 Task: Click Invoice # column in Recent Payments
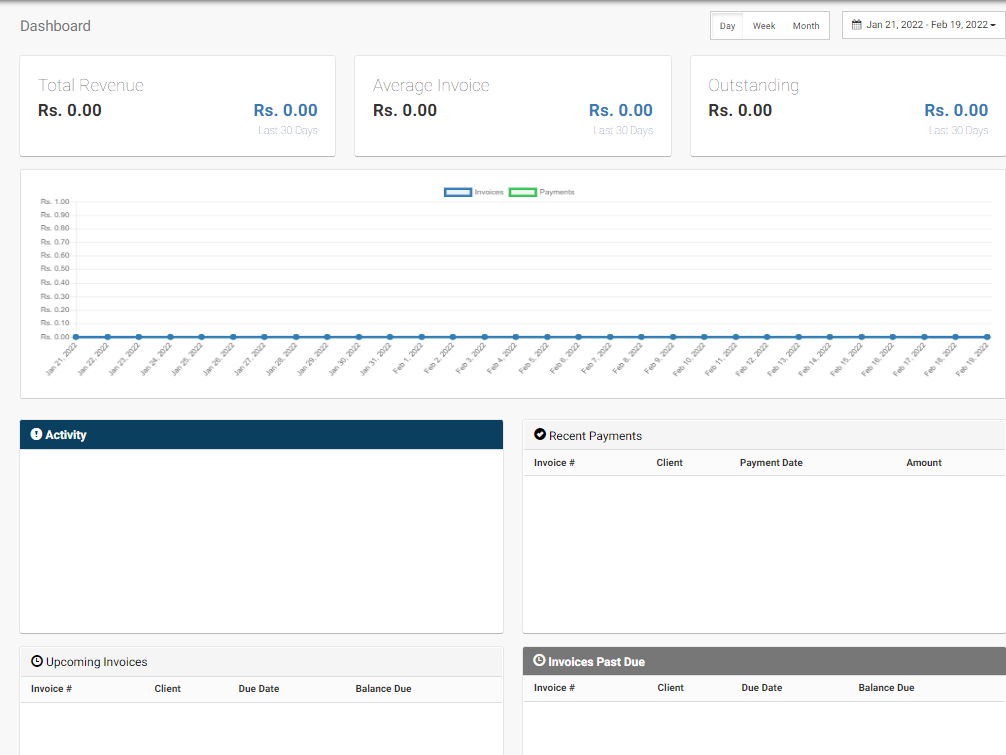(554, 462)
